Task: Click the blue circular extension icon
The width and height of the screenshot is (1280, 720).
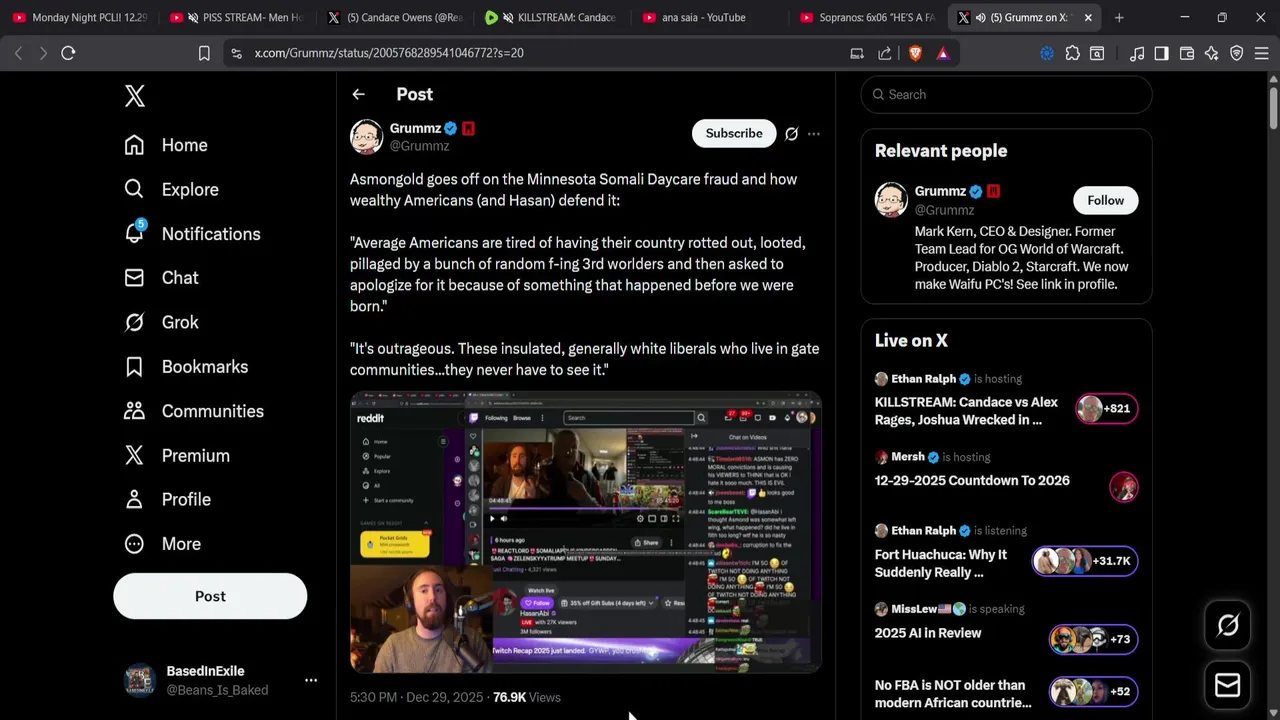Action: click(1047, 53)
